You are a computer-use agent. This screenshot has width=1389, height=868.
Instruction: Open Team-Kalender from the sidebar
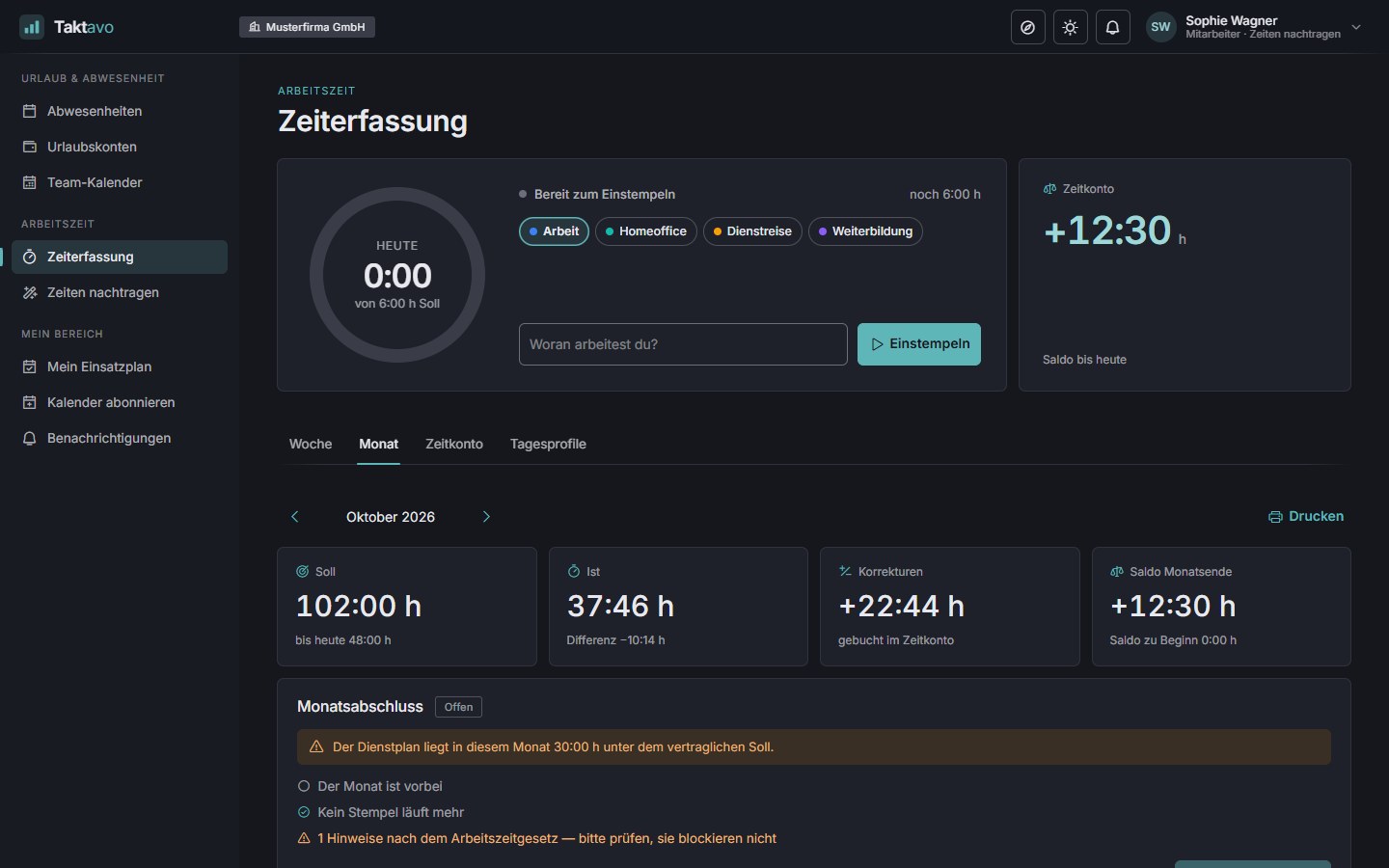coord(120,182)
